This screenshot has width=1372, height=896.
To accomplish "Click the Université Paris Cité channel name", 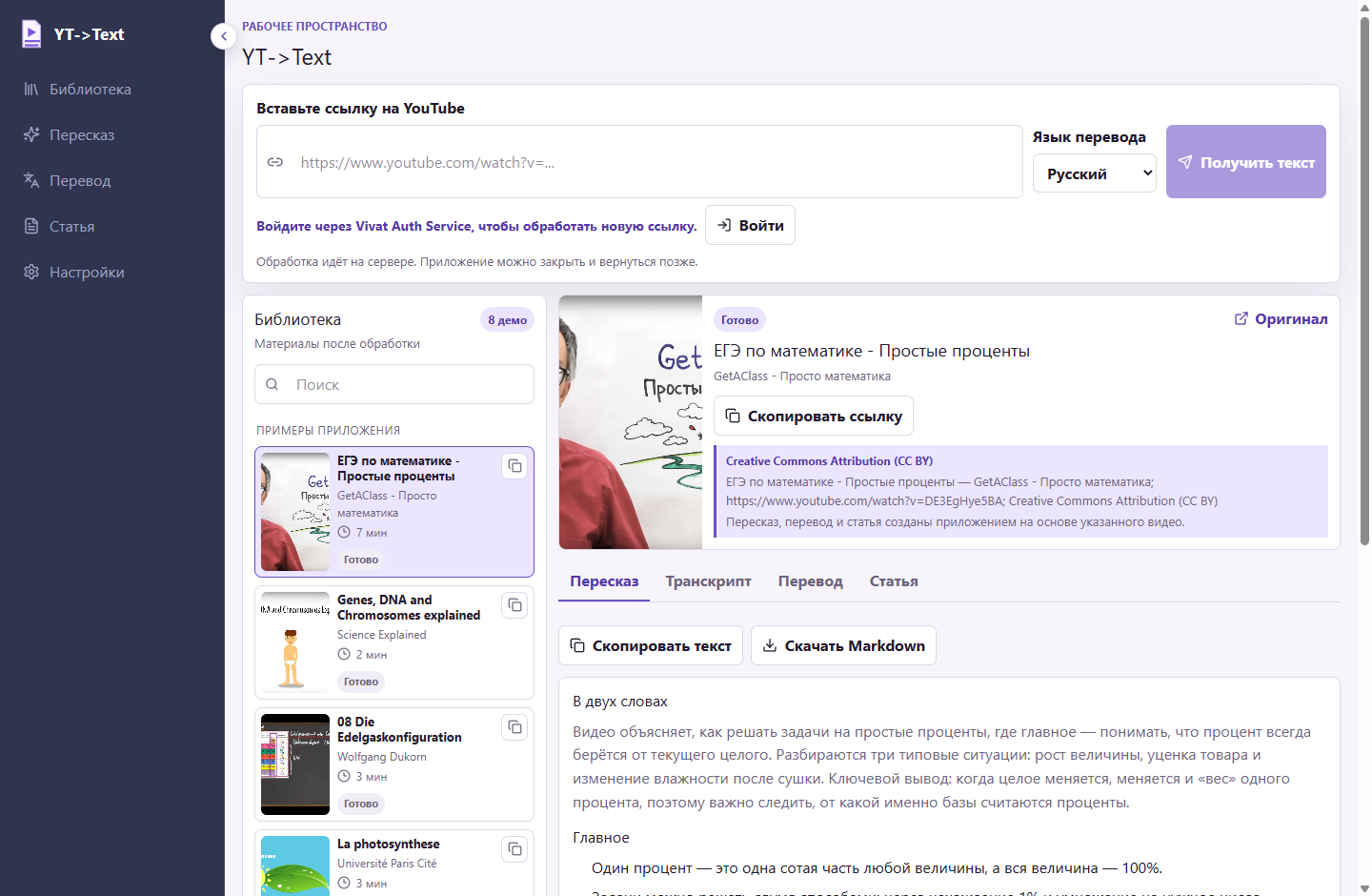I will pos(387,864).
